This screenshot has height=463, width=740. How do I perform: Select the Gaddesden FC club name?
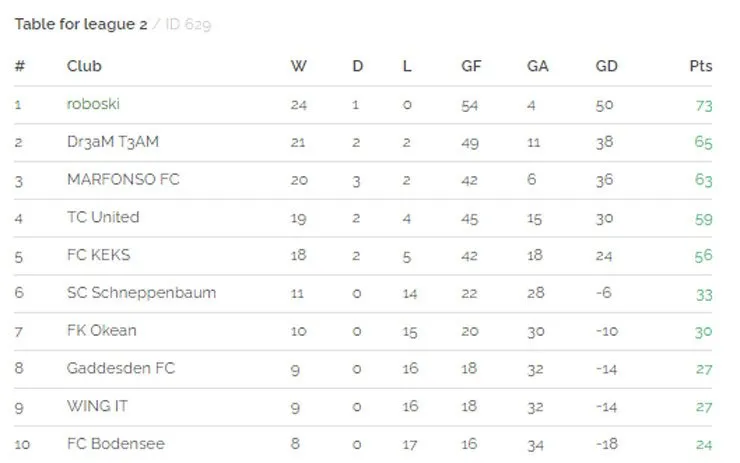pos(121,368)
